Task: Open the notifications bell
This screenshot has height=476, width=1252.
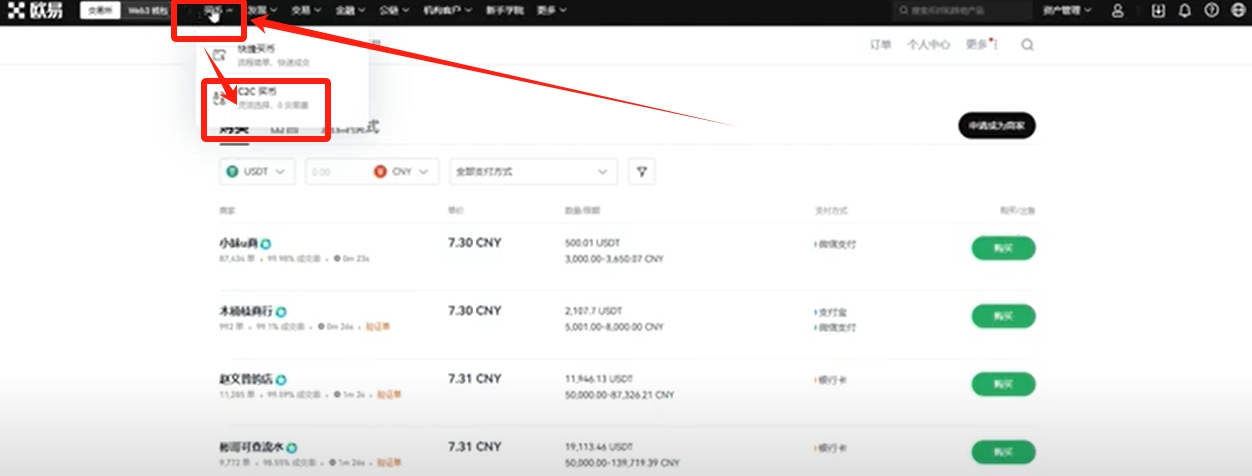Action: (1185, 11)
